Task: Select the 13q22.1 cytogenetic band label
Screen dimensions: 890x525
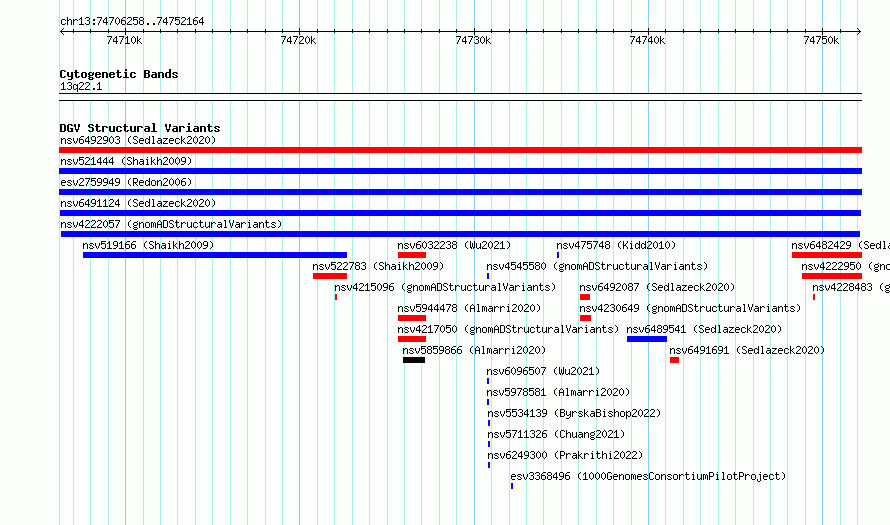Action: pos(81,86)
